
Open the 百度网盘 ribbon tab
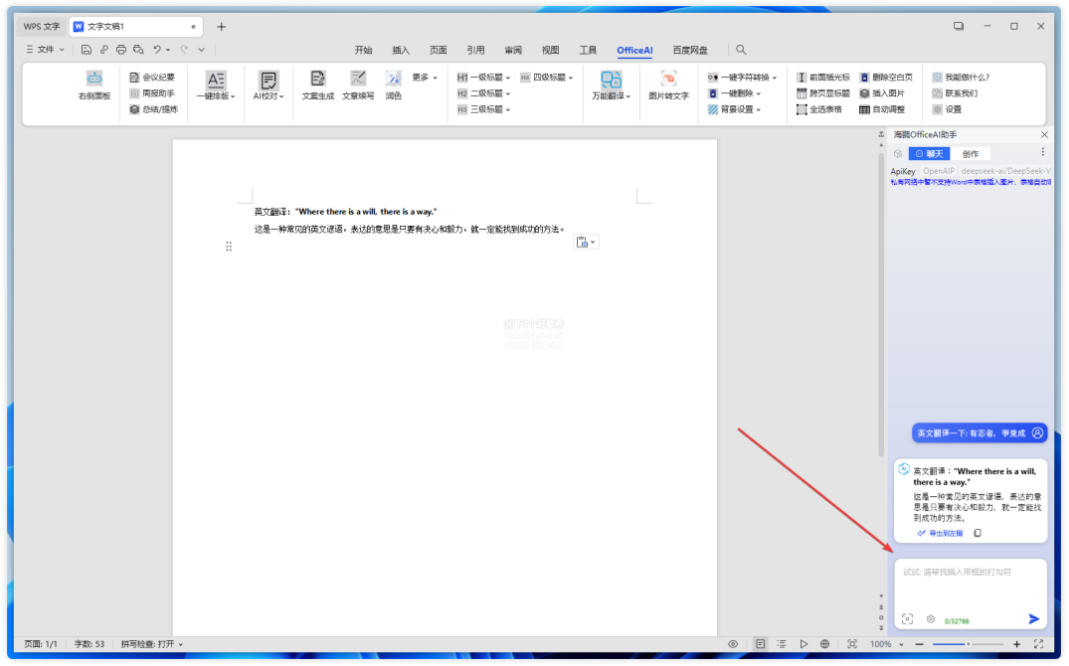point(690,48)
